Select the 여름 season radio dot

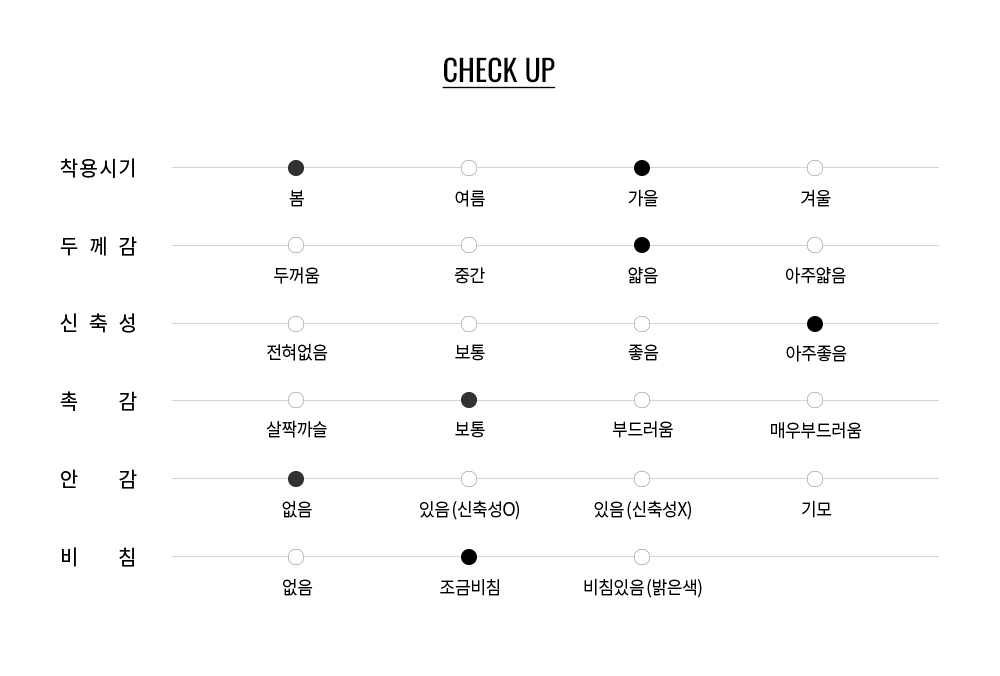pyautogui.click(x=469, y=168)
